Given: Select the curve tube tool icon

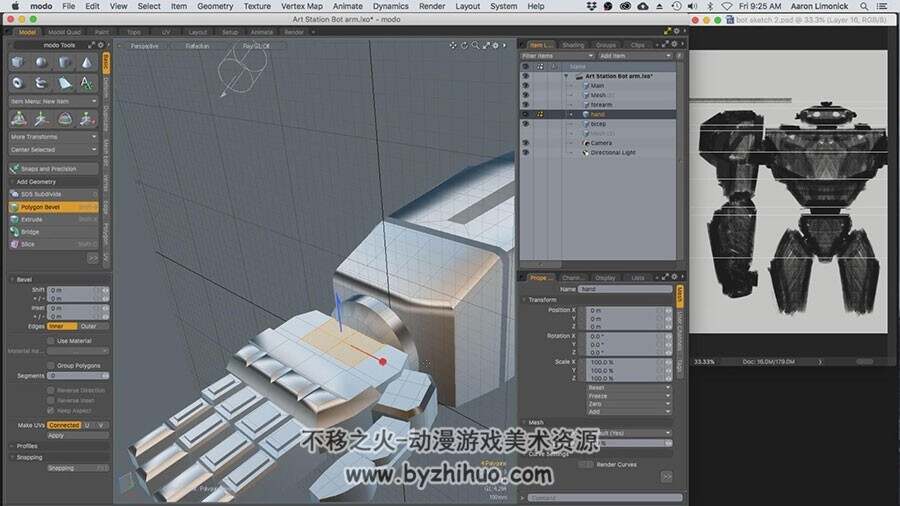Looking at the screenshot, I should click(x=41, y=83).
